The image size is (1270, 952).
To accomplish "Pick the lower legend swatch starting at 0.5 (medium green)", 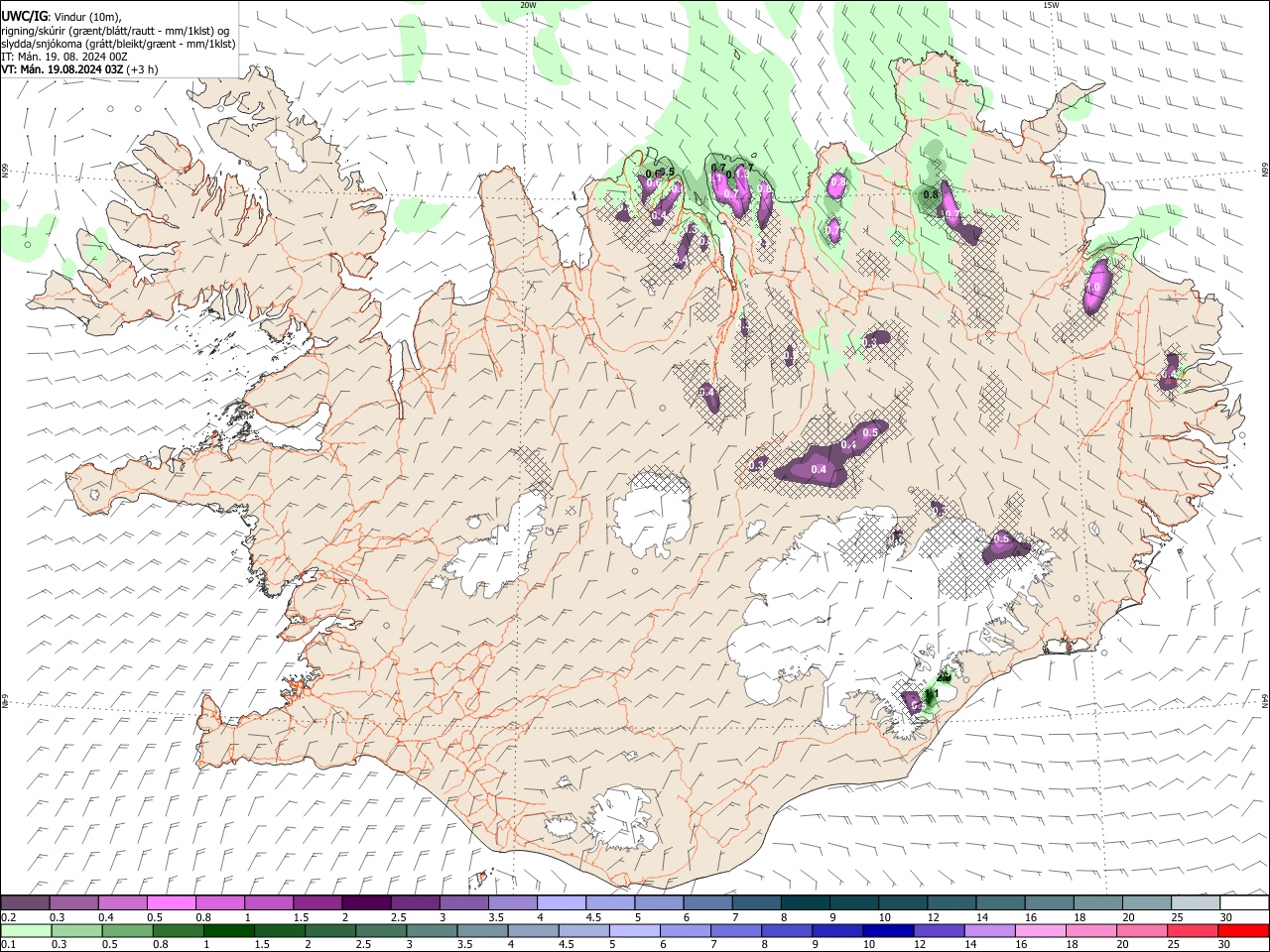I will click(127, 930).
